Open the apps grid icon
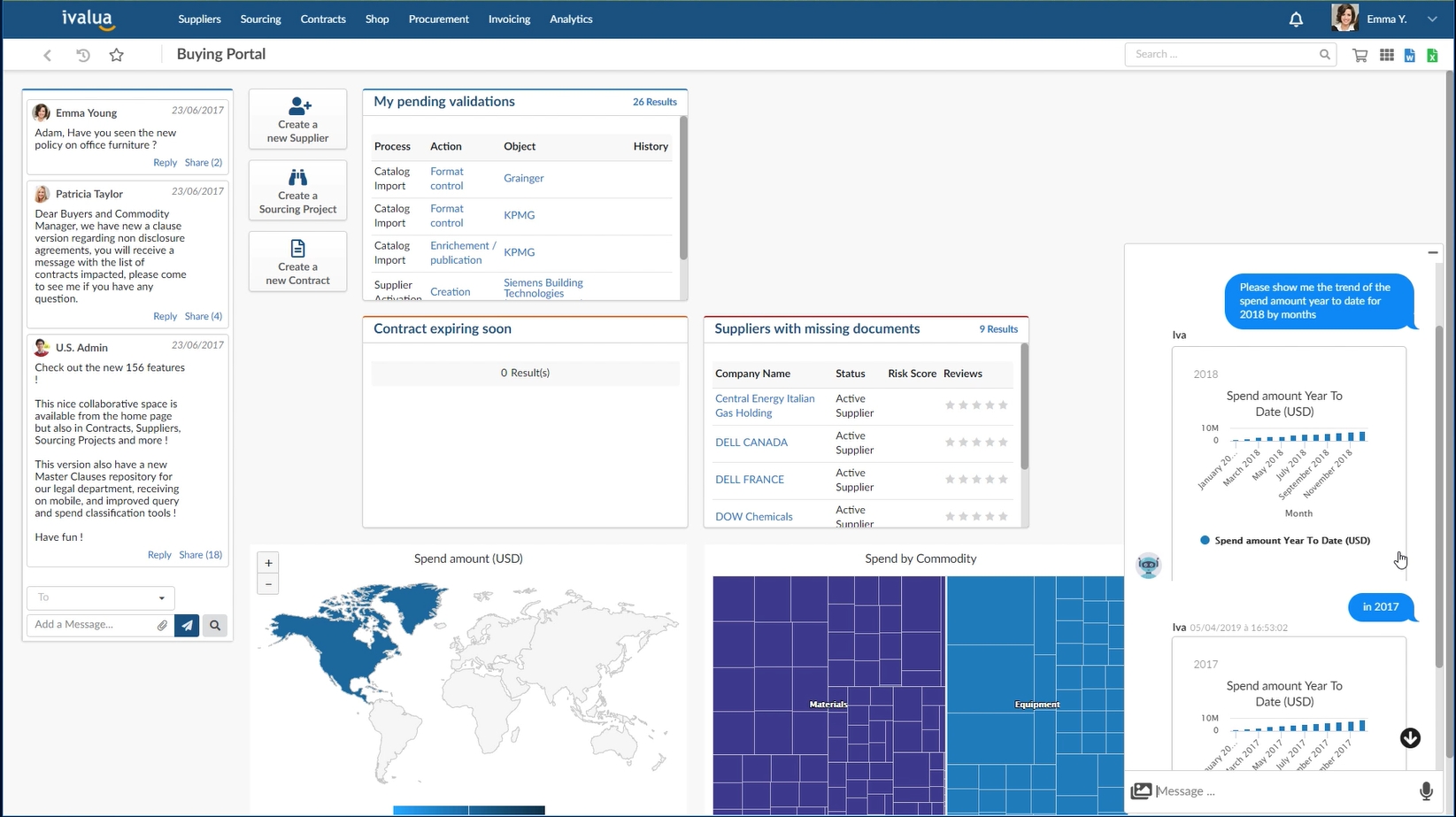1456x817 pixels. [1387, 55]
